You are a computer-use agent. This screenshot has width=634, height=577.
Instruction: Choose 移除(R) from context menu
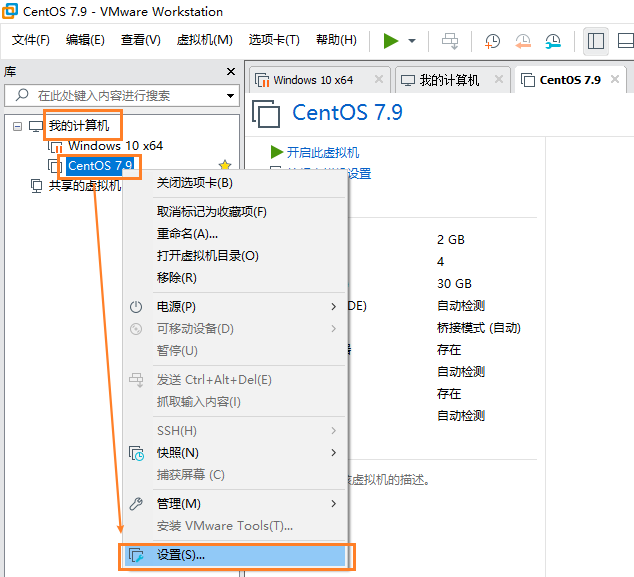pyautogui.click(x=235, y=278)
